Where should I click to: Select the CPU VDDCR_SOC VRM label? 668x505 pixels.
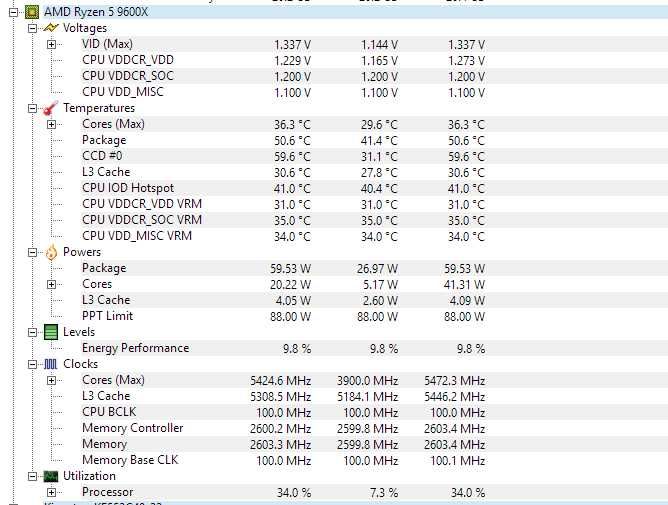(142, 220)
